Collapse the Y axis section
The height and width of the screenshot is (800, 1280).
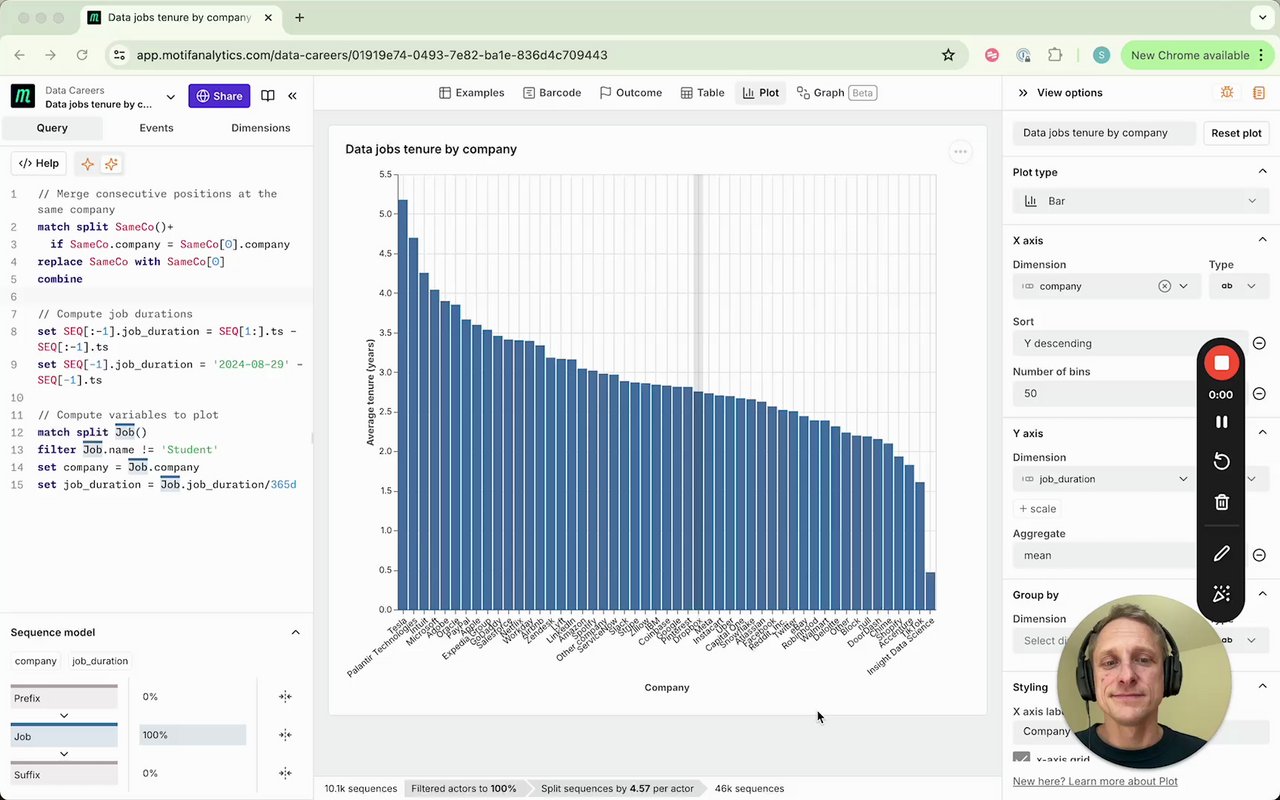pyautogui.click(x=1262, y=433)
